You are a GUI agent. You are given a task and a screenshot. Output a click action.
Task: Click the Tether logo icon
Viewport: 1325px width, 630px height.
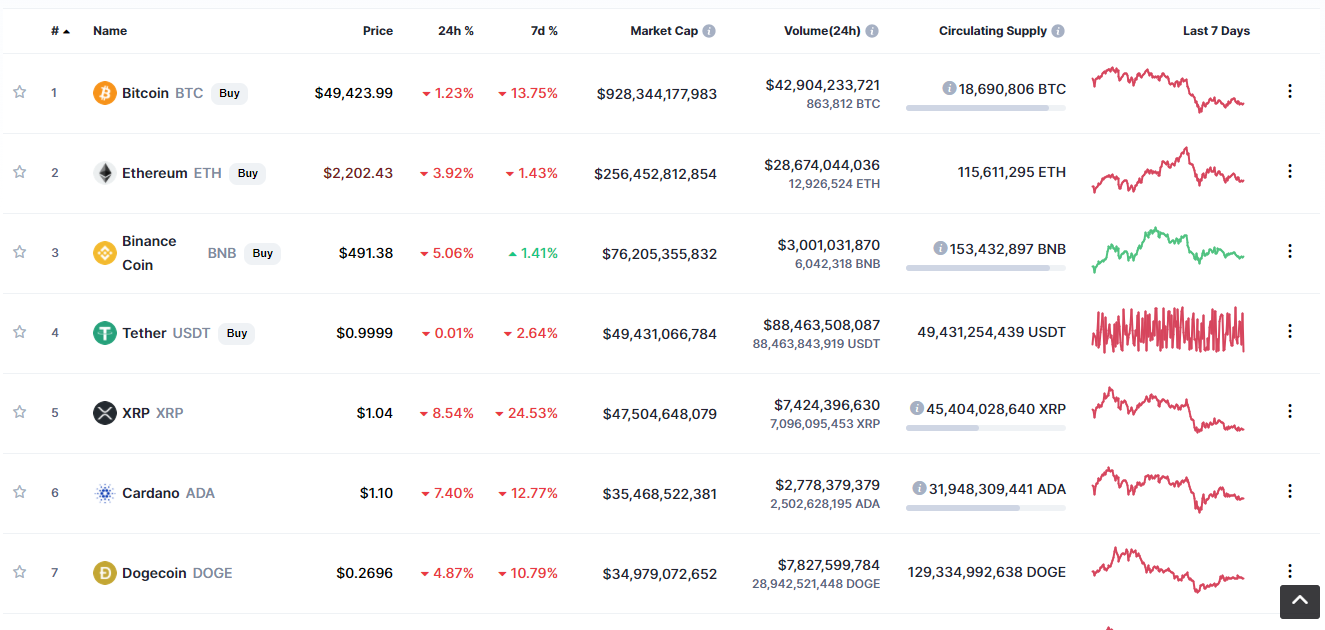[105, 333]
